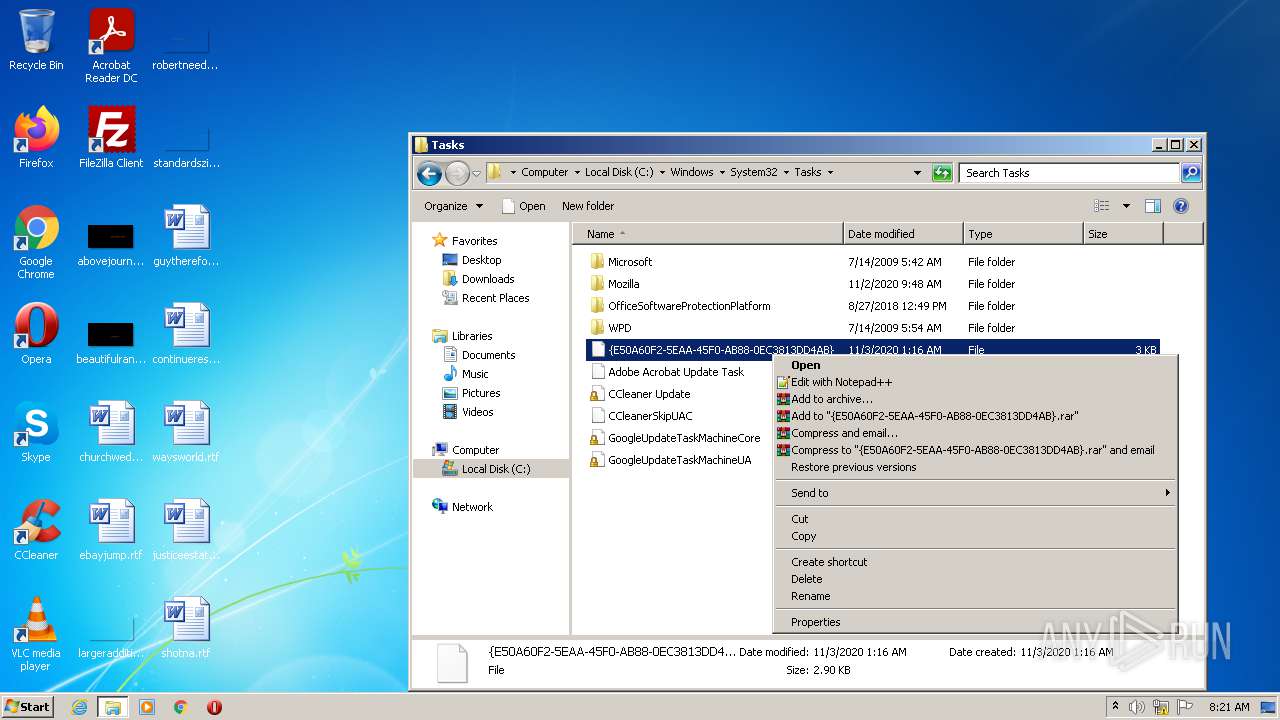The image size is (1280, 720).
Task: Open the Skype desktop shortcut
Action: 36,432
